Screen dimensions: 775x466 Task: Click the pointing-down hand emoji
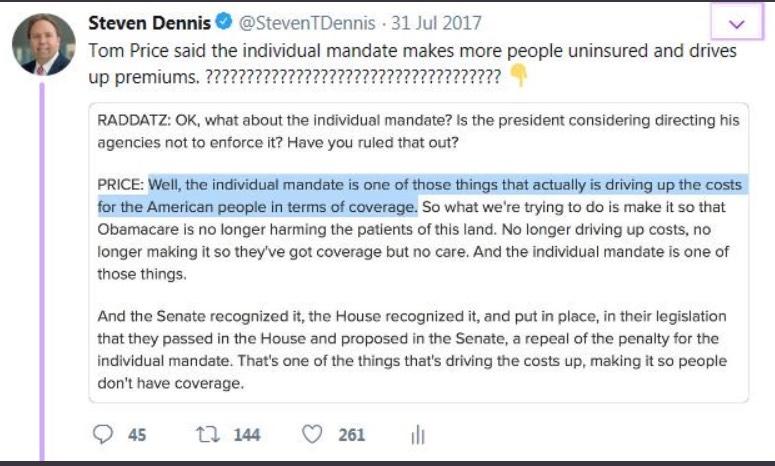point(518,75)
